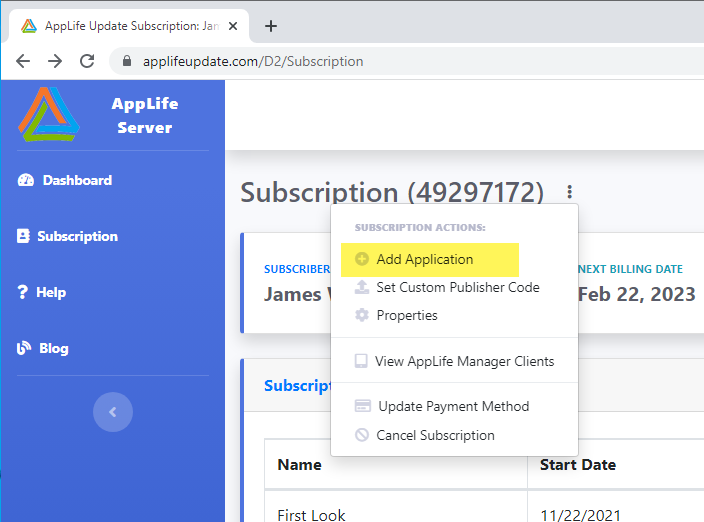This screenshot has height=522, width=704.
Task: Click the SUBSCRIBER label
Action: pyautogui.click(x=297, y=269)
